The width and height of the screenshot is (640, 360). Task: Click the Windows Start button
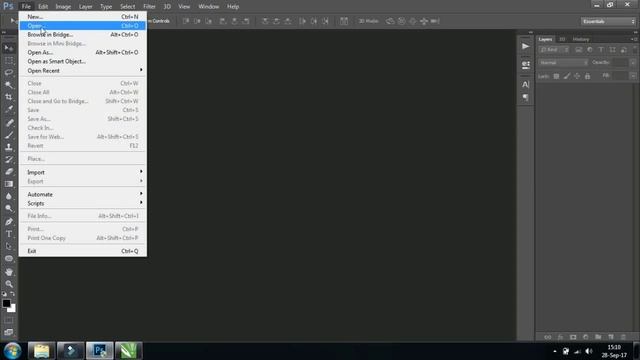pos(12,351)
